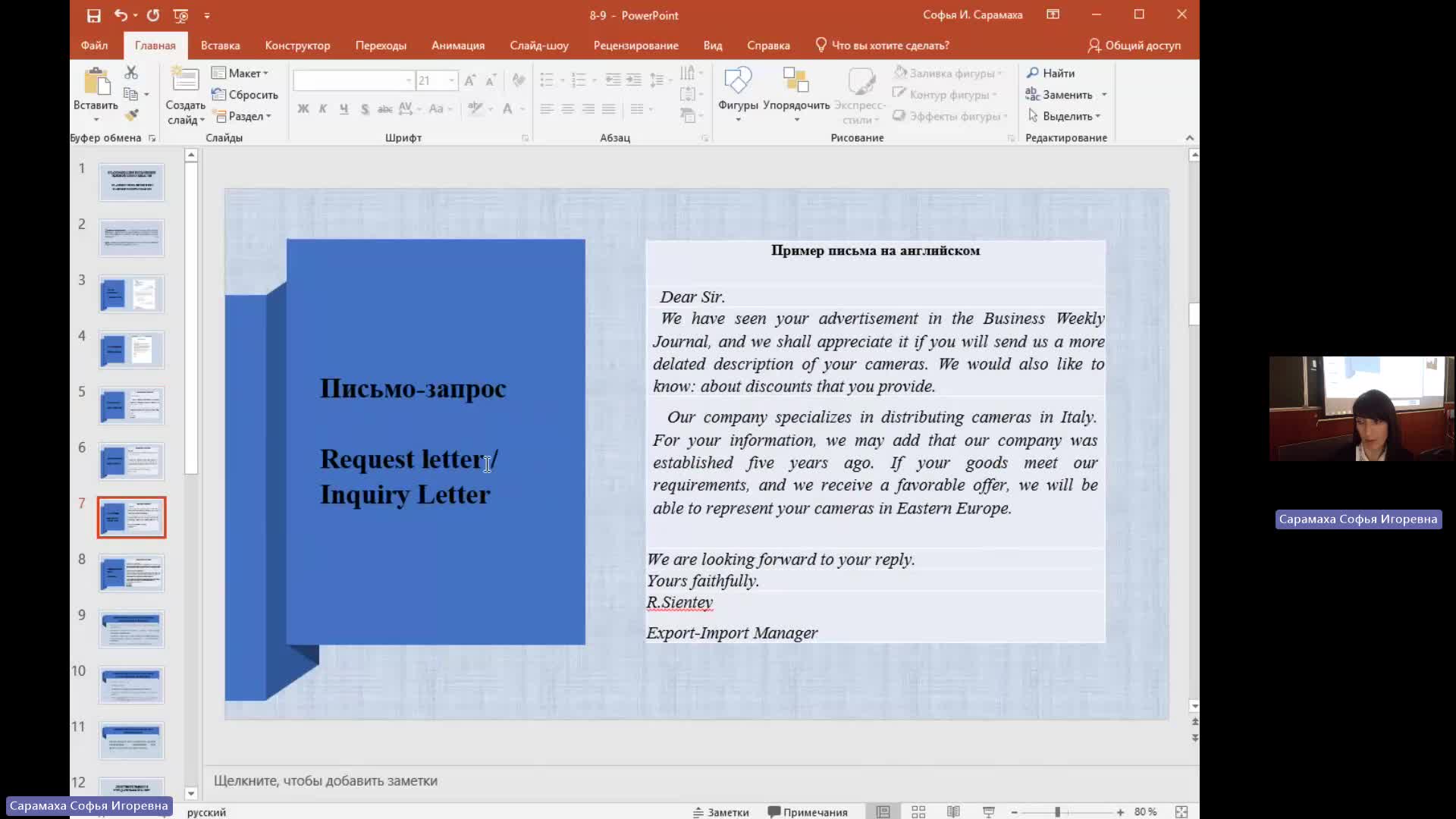This screenshot has width=1456, height=819.
Task: Click the Redo icon in quick access toolbar
Action: (153, 15)
